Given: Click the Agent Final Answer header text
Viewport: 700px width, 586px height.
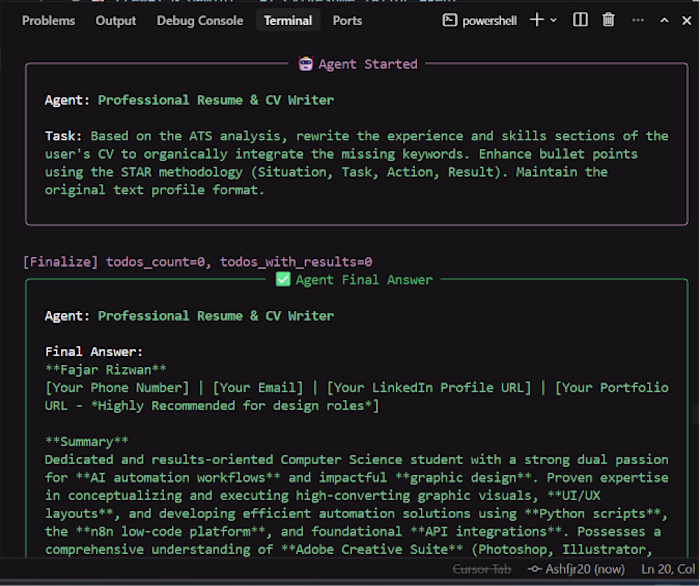Looking at the screenshot, I should 364,280.
